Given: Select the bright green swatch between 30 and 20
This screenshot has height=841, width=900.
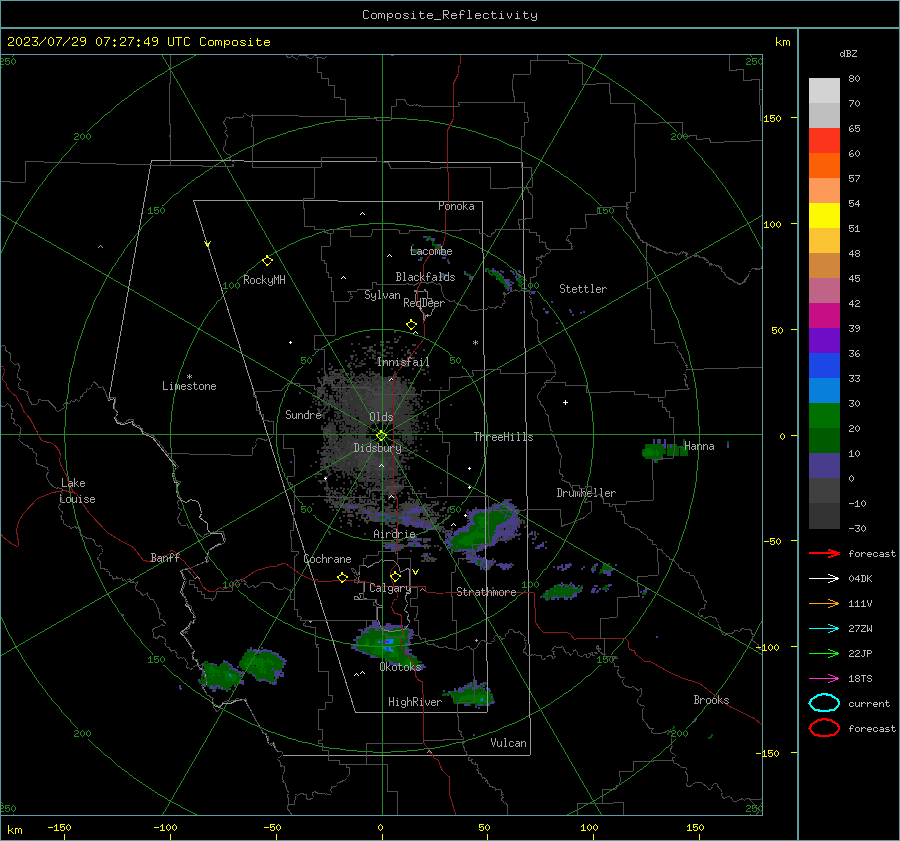Looking at the screenshot, I should tap(824, 416).
